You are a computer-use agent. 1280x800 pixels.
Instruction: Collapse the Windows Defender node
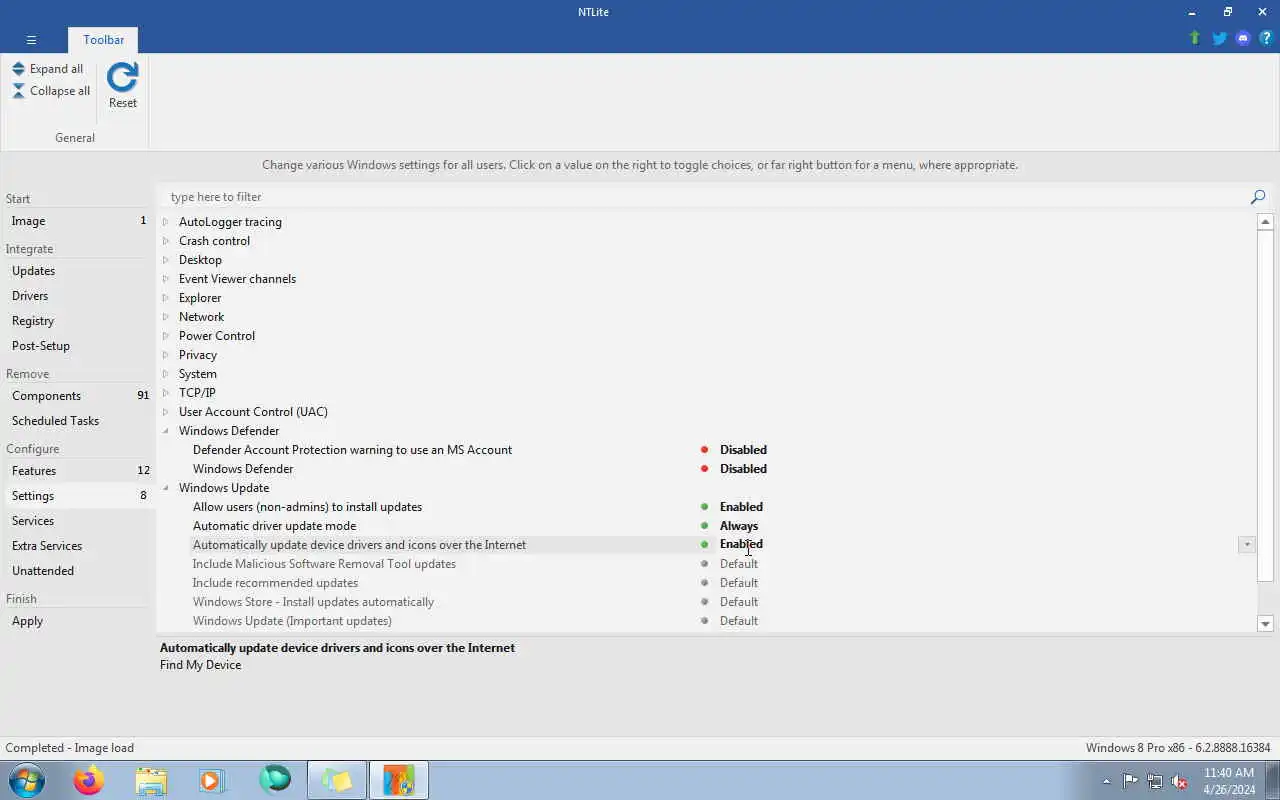tap(166, 431)
